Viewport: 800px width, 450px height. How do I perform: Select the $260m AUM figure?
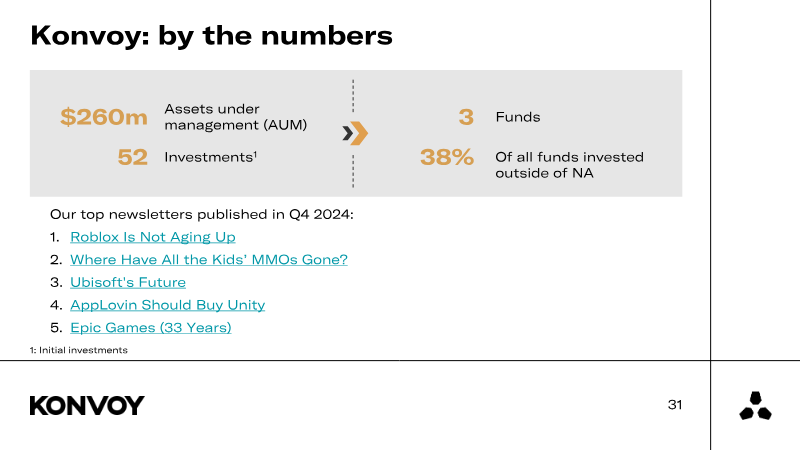tap(104, 117)
